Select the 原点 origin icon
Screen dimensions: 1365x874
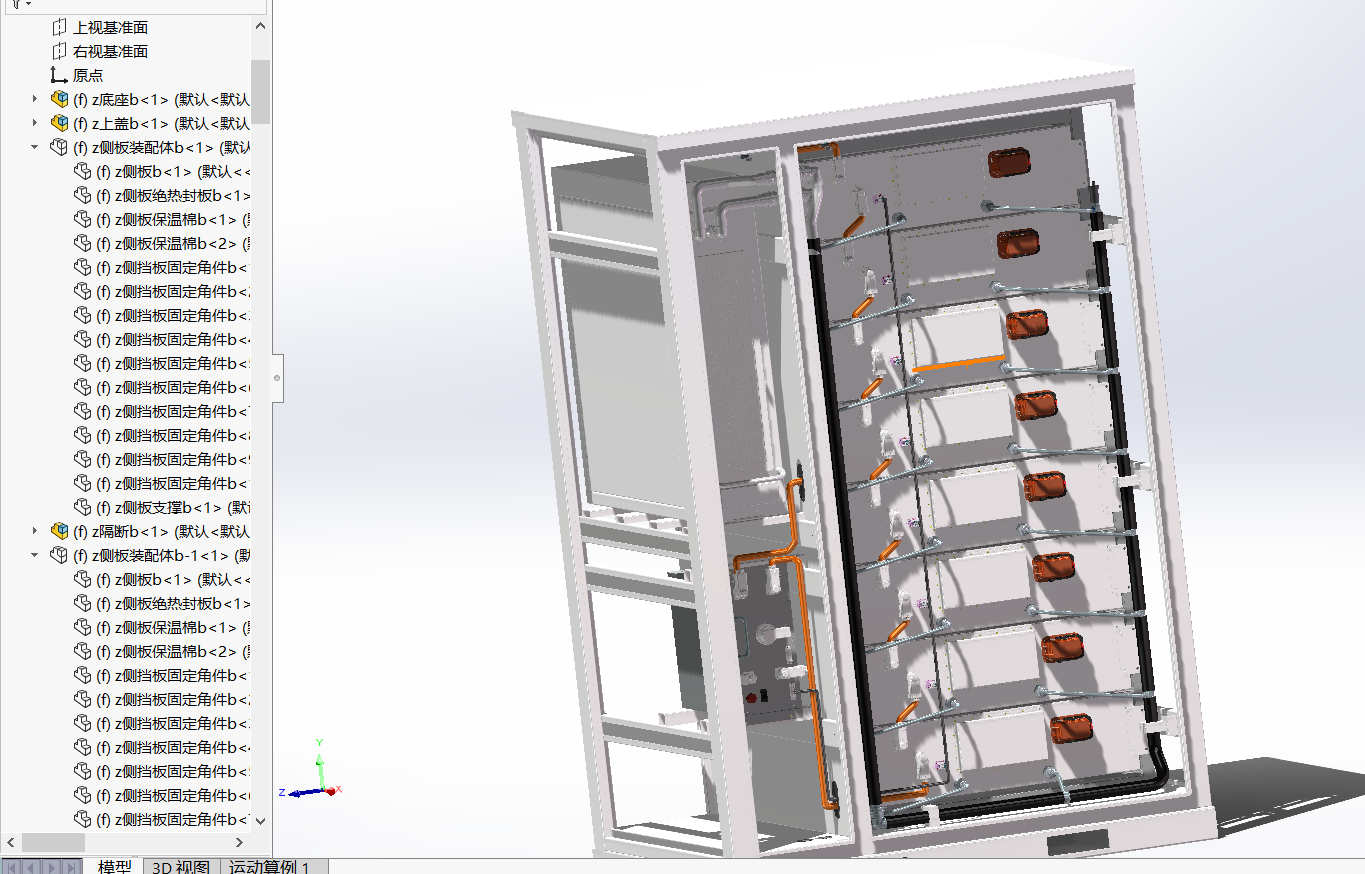(59, 75)
